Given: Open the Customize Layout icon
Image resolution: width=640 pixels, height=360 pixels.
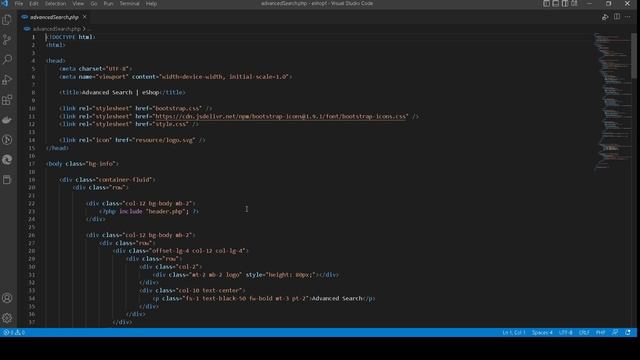Looking at the screenshot, I should tap(574, 3).
